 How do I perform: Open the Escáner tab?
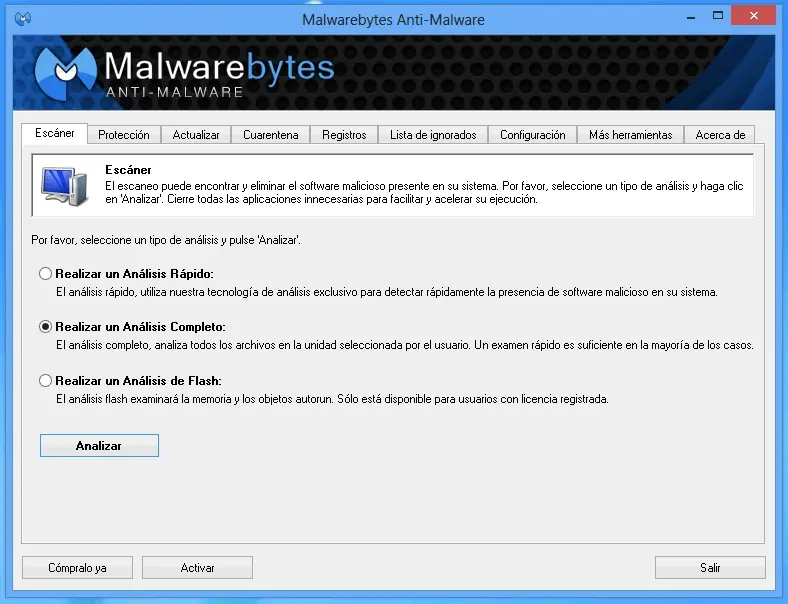[55, 133]
